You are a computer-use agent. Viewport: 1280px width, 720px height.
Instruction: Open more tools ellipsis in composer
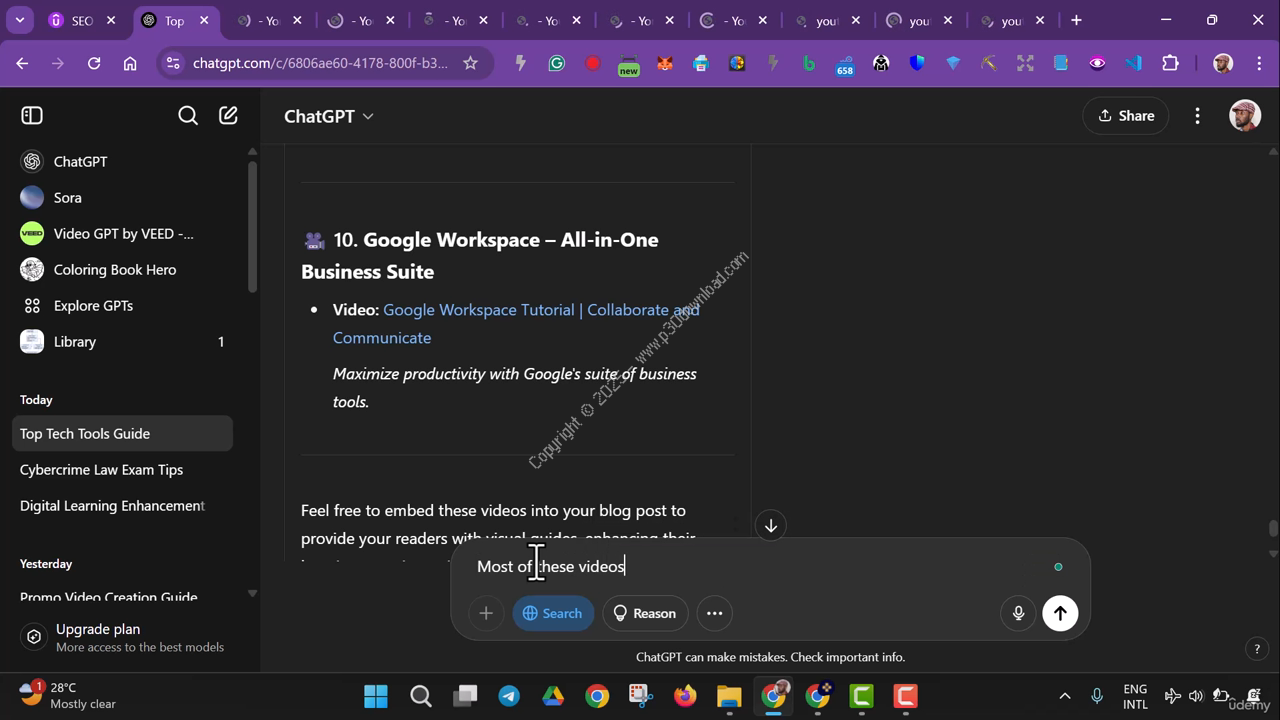714,613
